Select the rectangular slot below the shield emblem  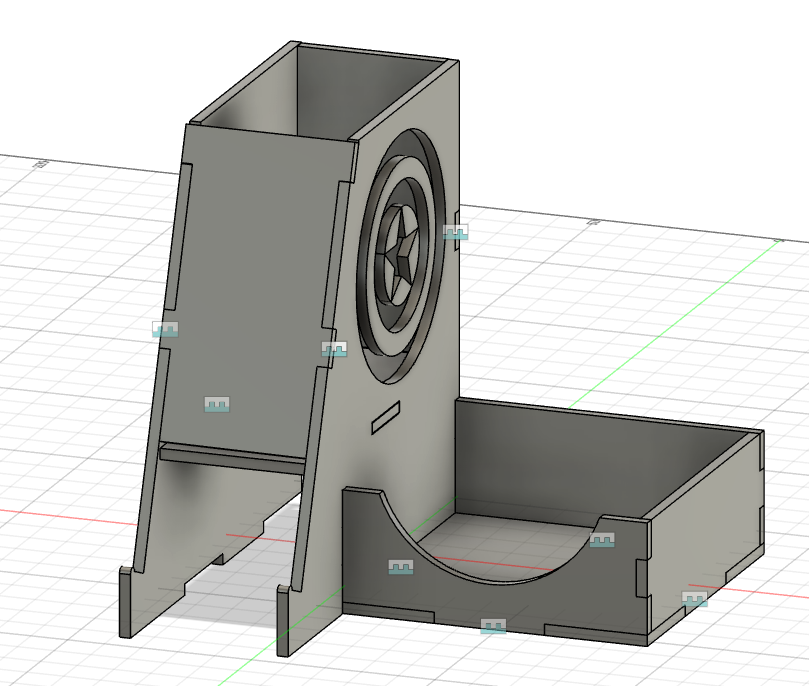386,417
